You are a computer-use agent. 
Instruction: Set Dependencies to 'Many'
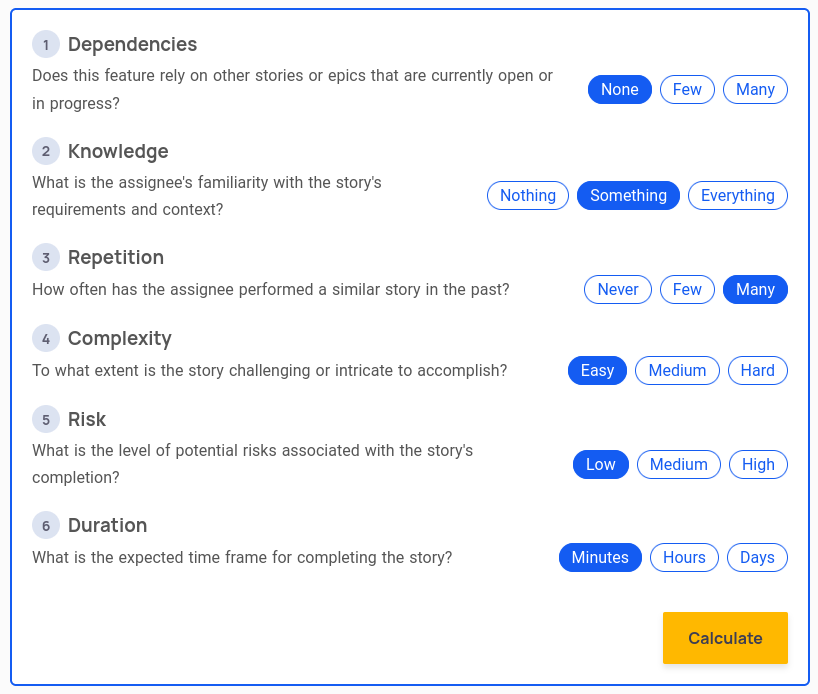755,90
